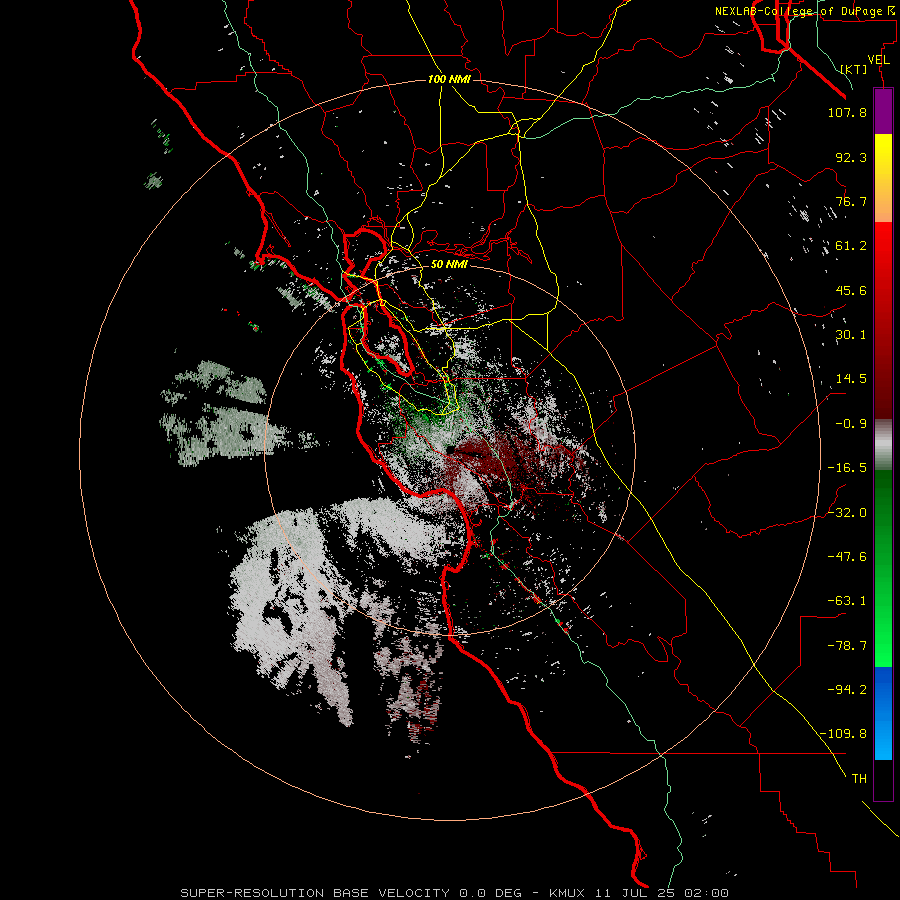Click the -47.6 velocity scale value
900x900 pixels.
click(x=847, y=556)
